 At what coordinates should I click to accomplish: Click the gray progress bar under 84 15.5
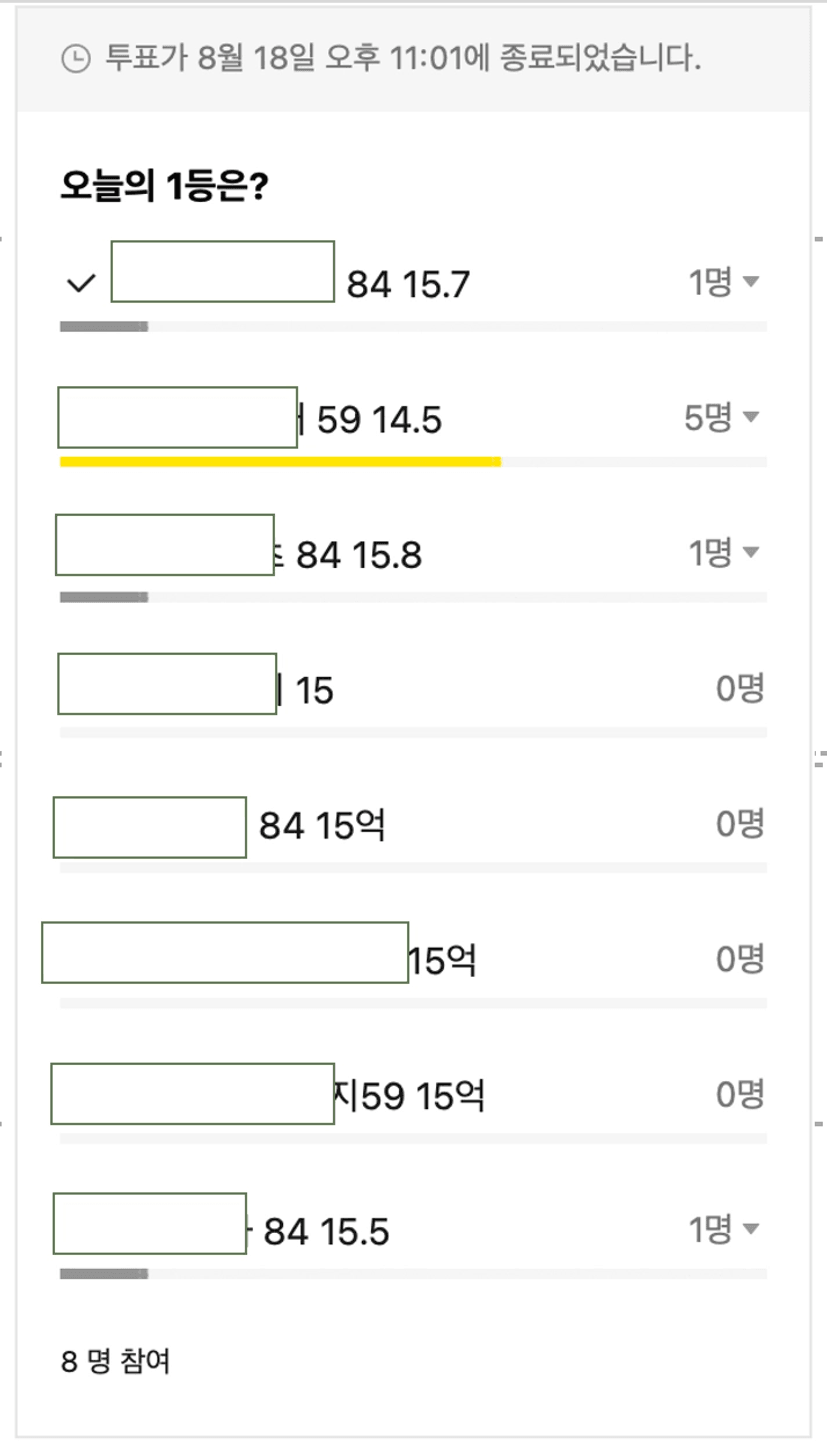[104, 1274]
